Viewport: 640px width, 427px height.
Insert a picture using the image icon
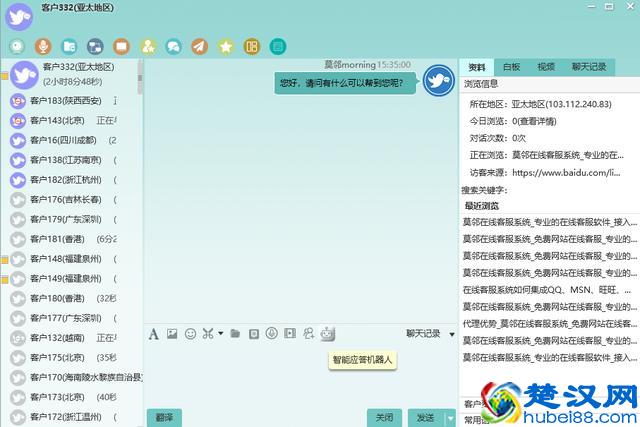pos(172,334)
